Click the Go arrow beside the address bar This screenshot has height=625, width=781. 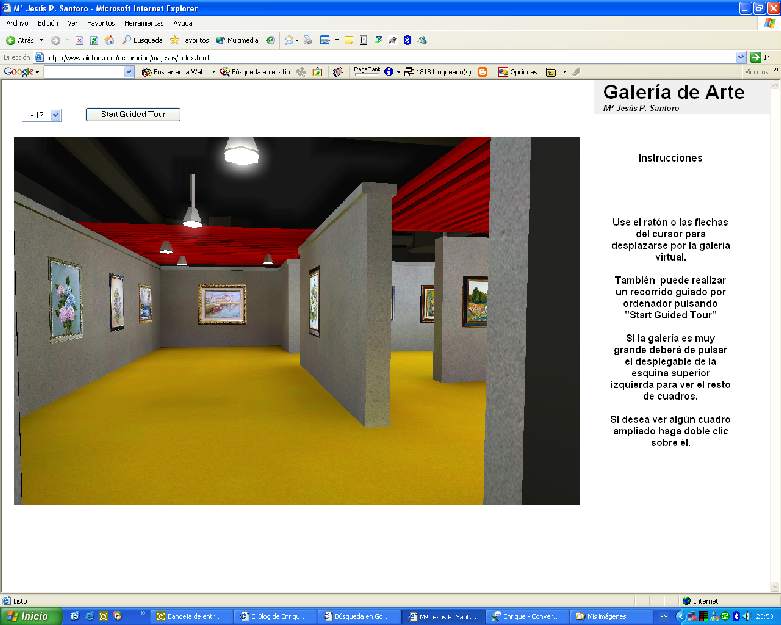tap(755, 57)
